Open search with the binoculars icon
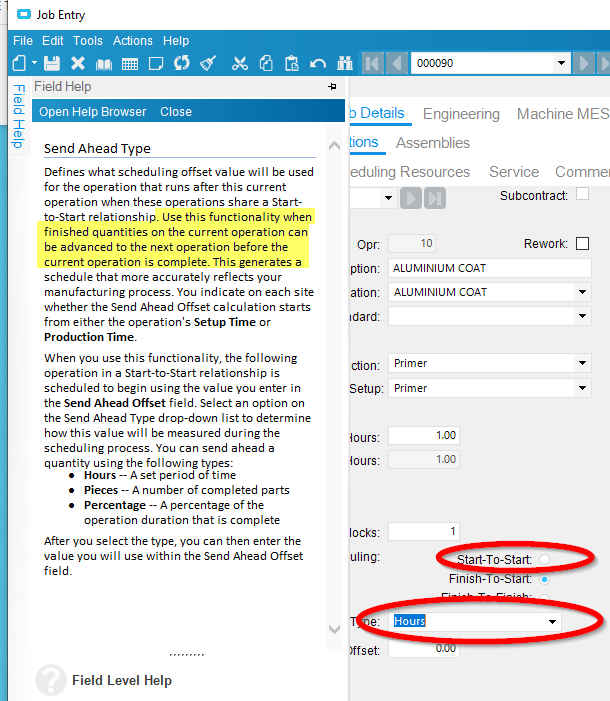Image resolution: width=610 pixels, height=701 pixels. pos(345,63)
